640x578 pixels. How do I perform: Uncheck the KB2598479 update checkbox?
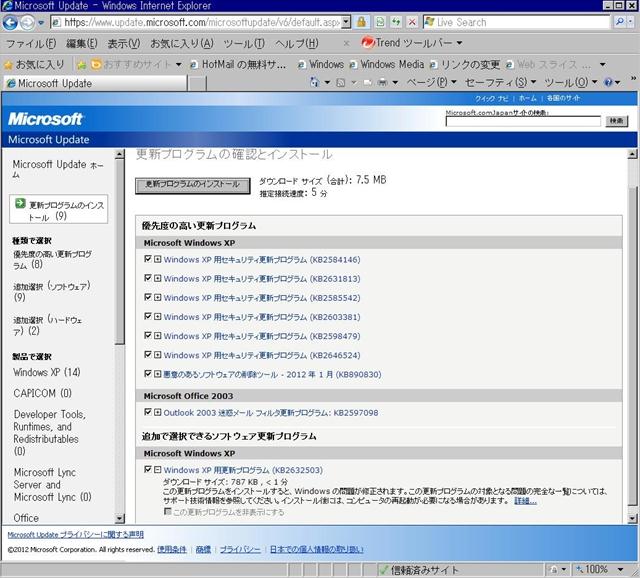tap(148, 336)
